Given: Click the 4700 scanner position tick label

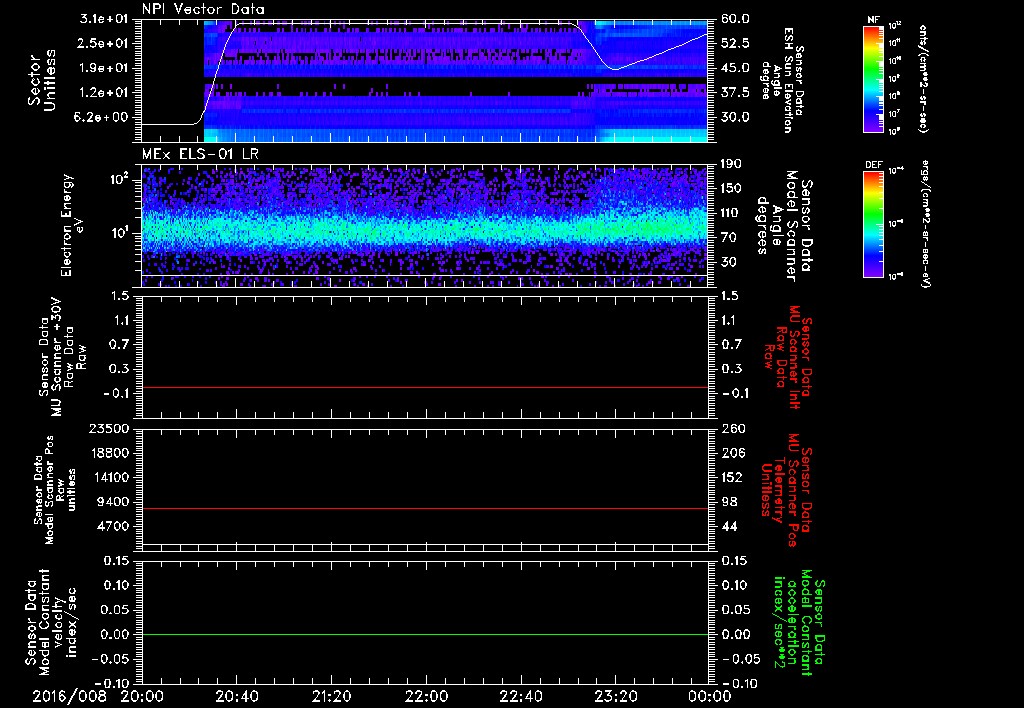Looking at the screenshot, I should coord(113,526).
